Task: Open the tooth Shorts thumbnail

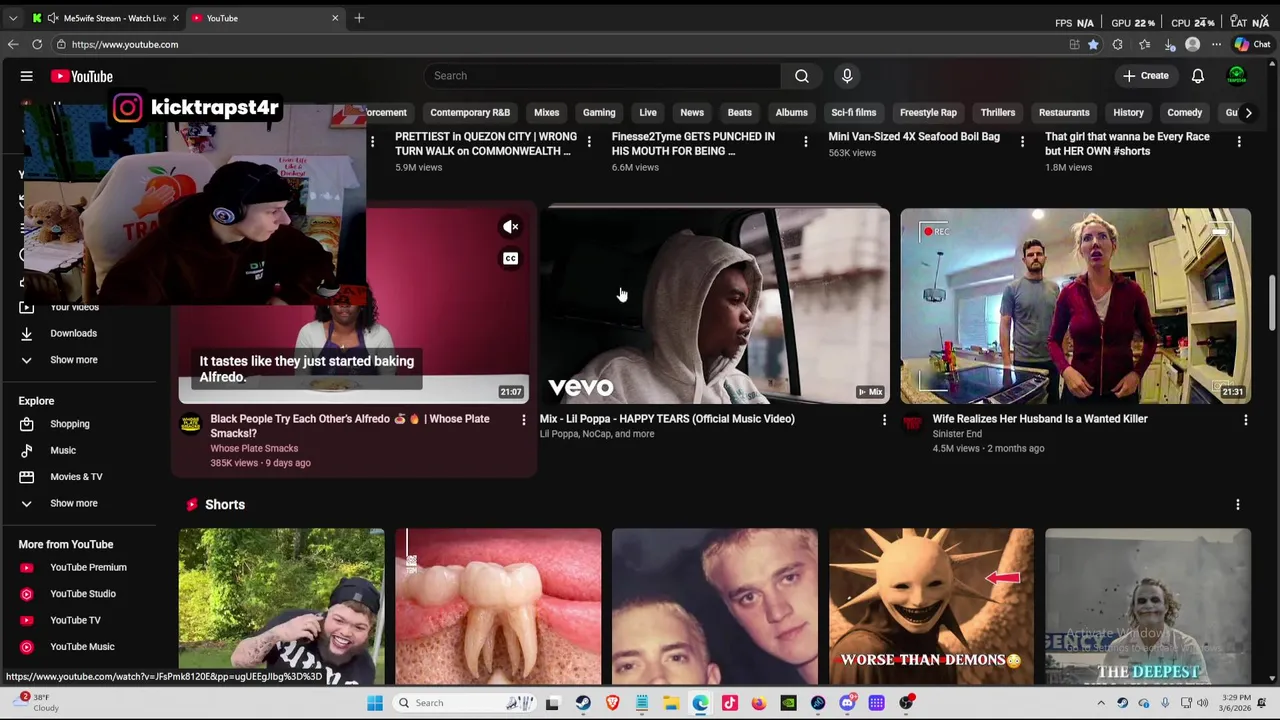Action: click(x=498, y=606)
